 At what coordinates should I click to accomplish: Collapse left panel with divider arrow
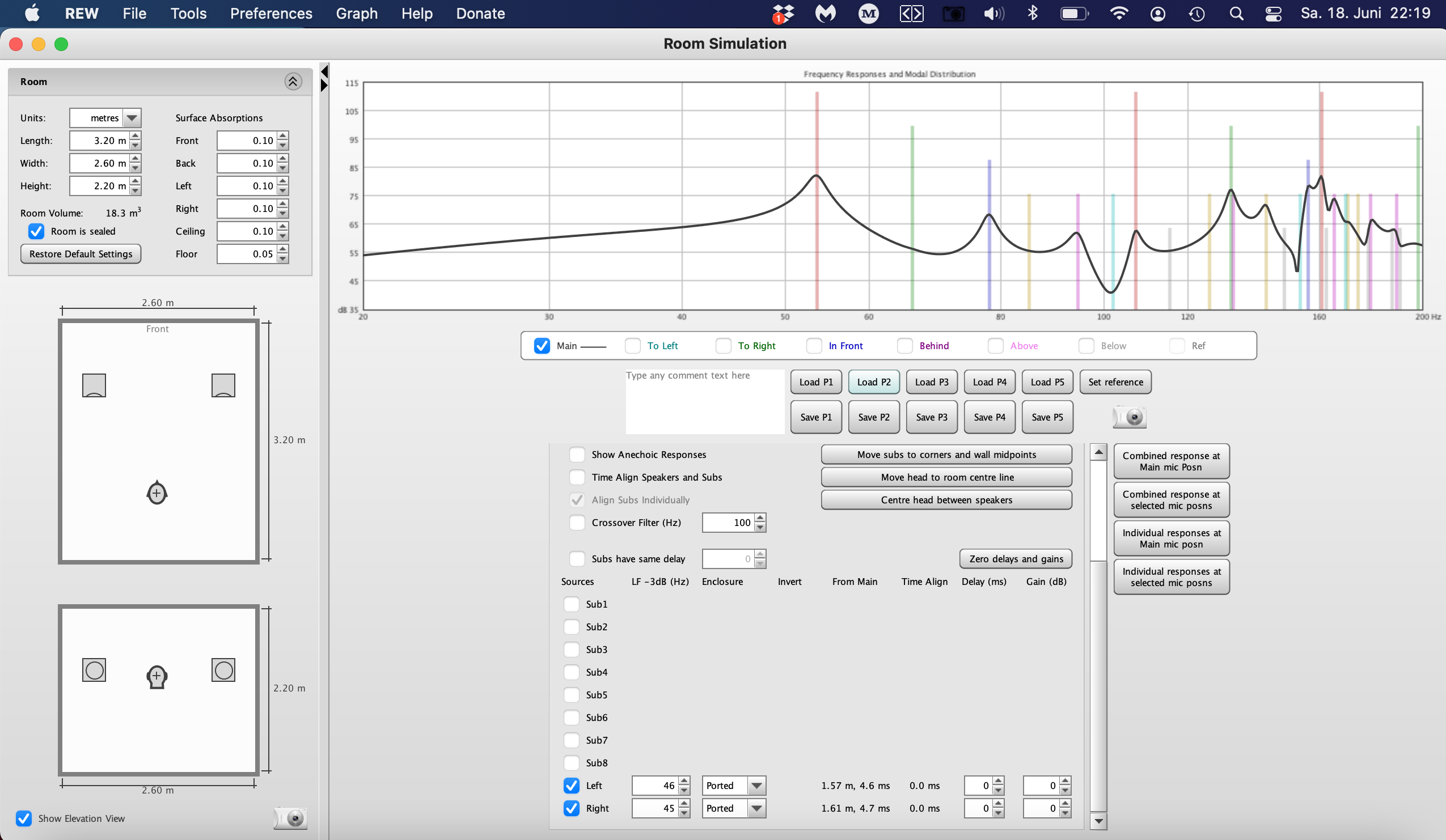[324, 71]
